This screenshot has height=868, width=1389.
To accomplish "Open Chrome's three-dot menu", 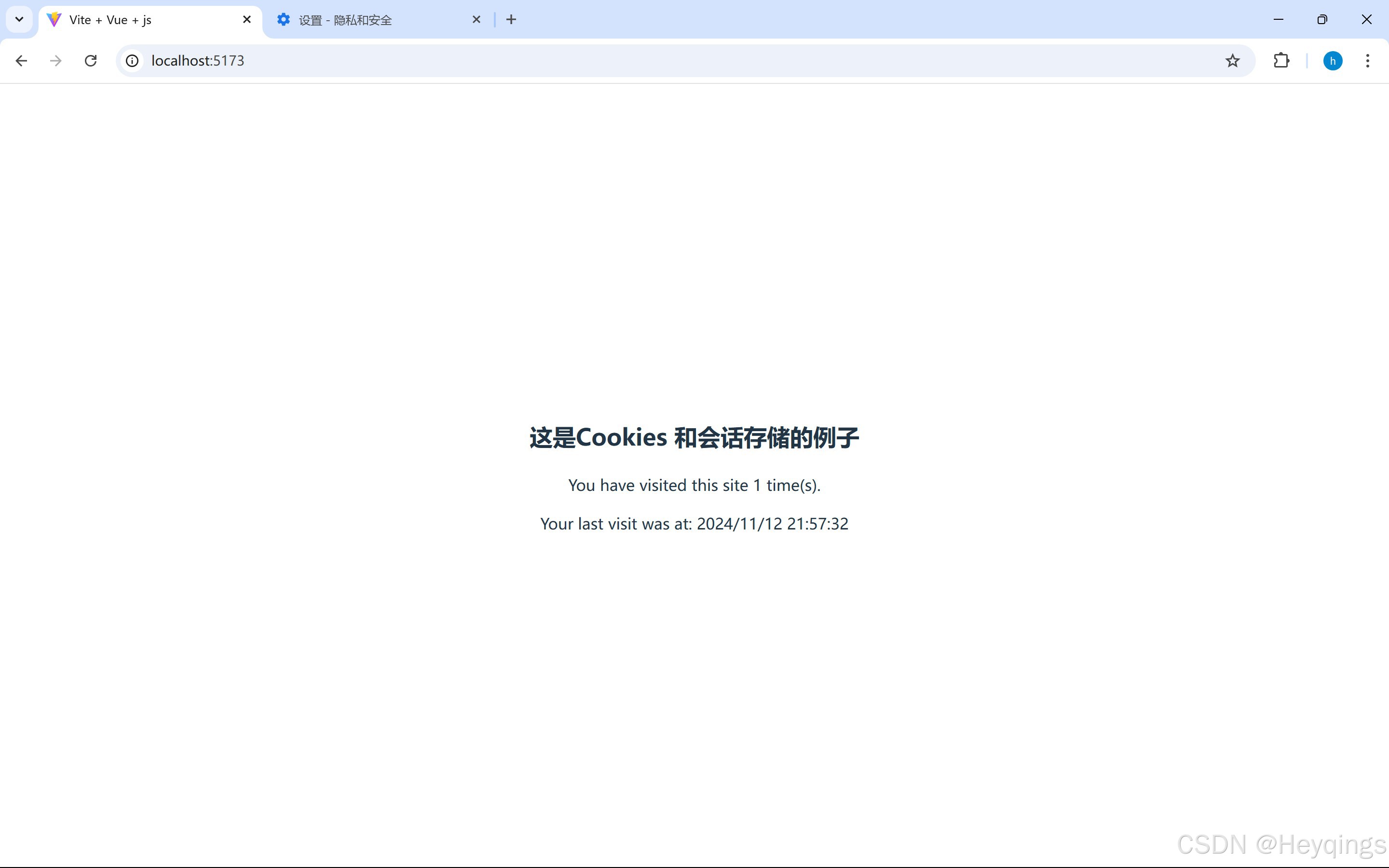I will coord(1368,61).
